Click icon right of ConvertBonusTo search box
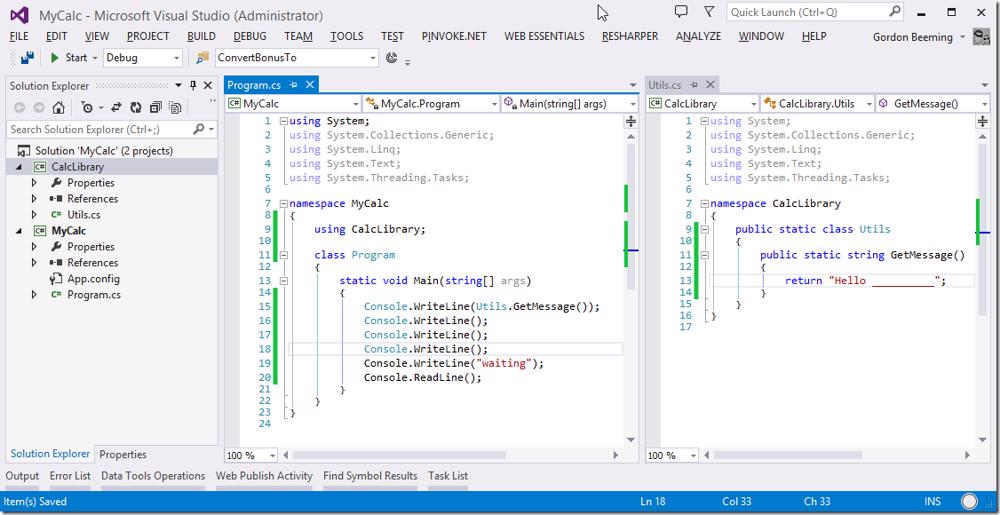The width and height of the screenshot is (1000, 515). click(x=392, y=58)
